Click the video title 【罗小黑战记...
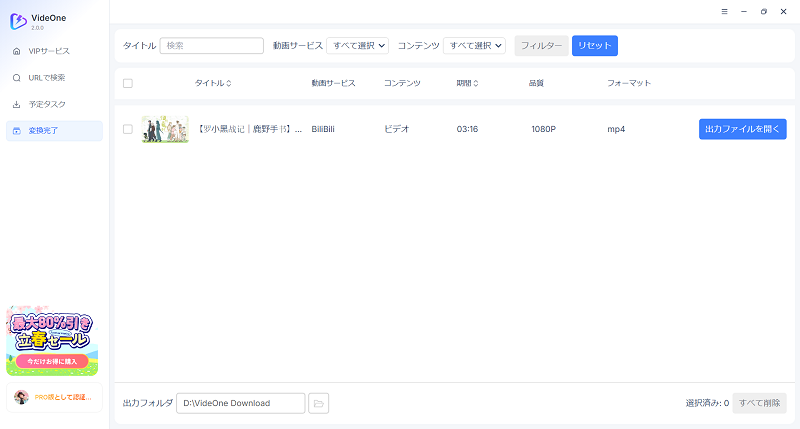 [250, 129]
